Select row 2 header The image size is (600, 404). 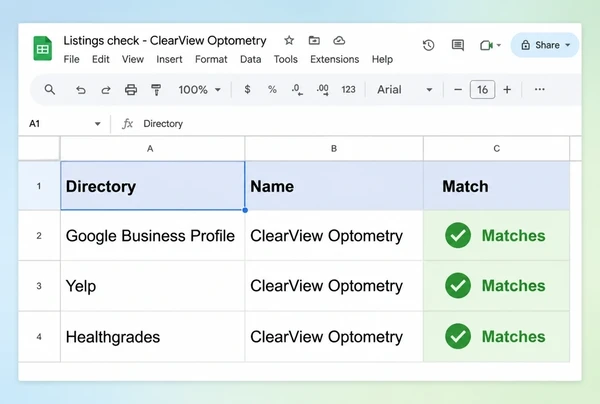(x=39, y=236)
